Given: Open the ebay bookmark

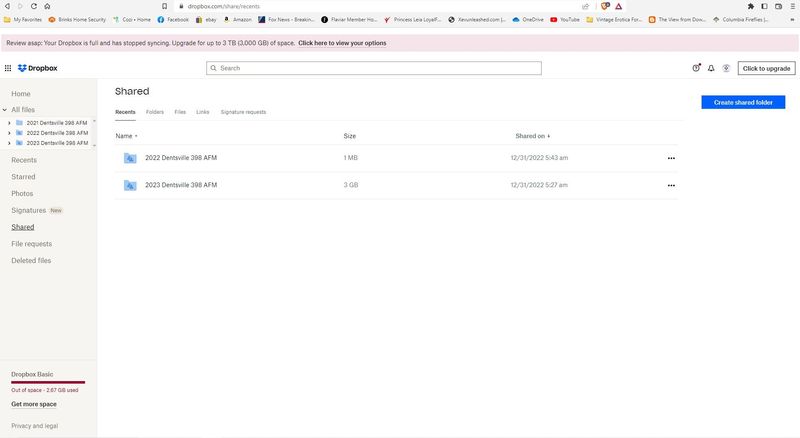Looking at the screenshot, I should click(x=206, y=19).
